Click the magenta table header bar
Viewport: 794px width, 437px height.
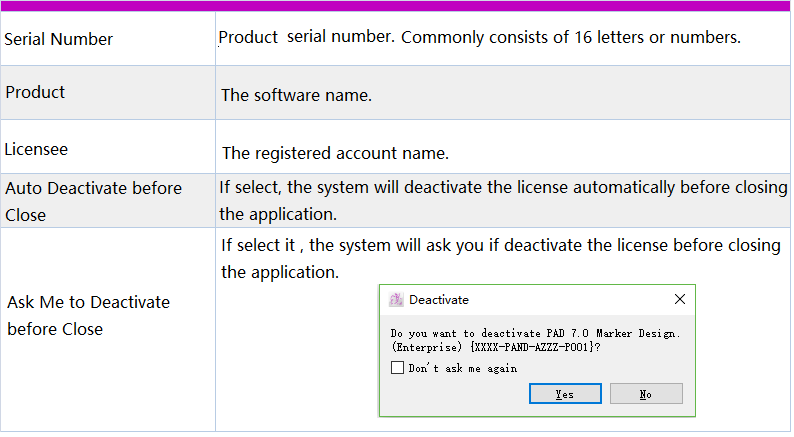[x=397, y=6]
